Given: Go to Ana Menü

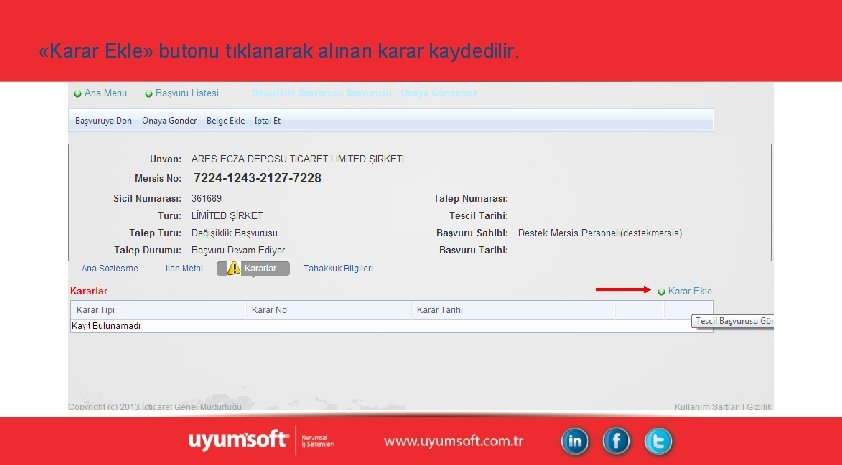Looking at the screenshot, I should tap(105, 93).
